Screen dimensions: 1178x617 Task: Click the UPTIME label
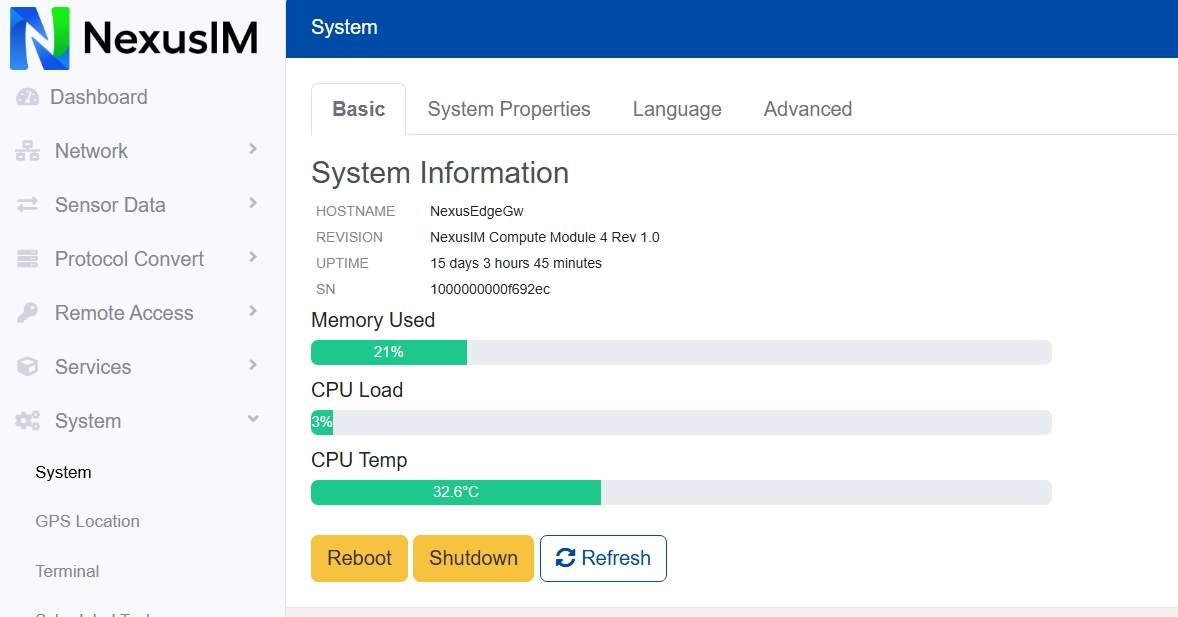[342, 264]
